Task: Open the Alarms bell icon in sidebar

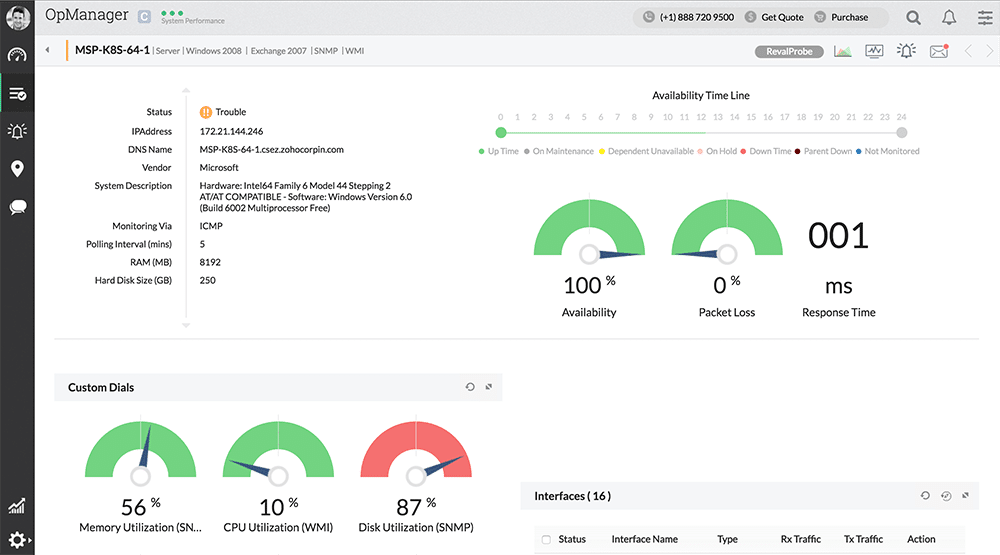Action: [17, 131]
